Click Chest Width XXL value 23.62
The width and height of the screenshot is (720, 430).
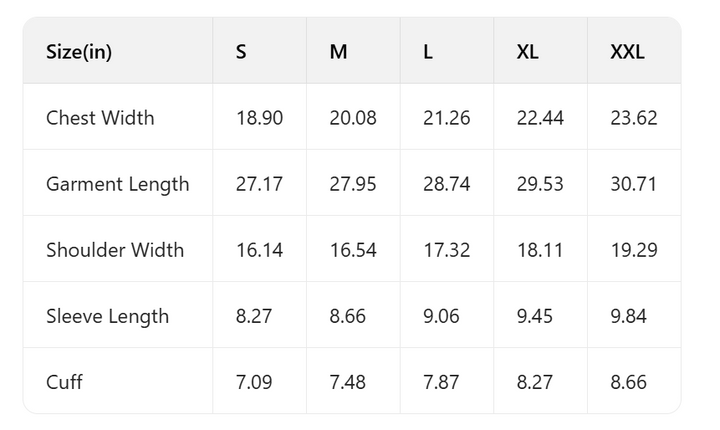click(x=634, y=118)
